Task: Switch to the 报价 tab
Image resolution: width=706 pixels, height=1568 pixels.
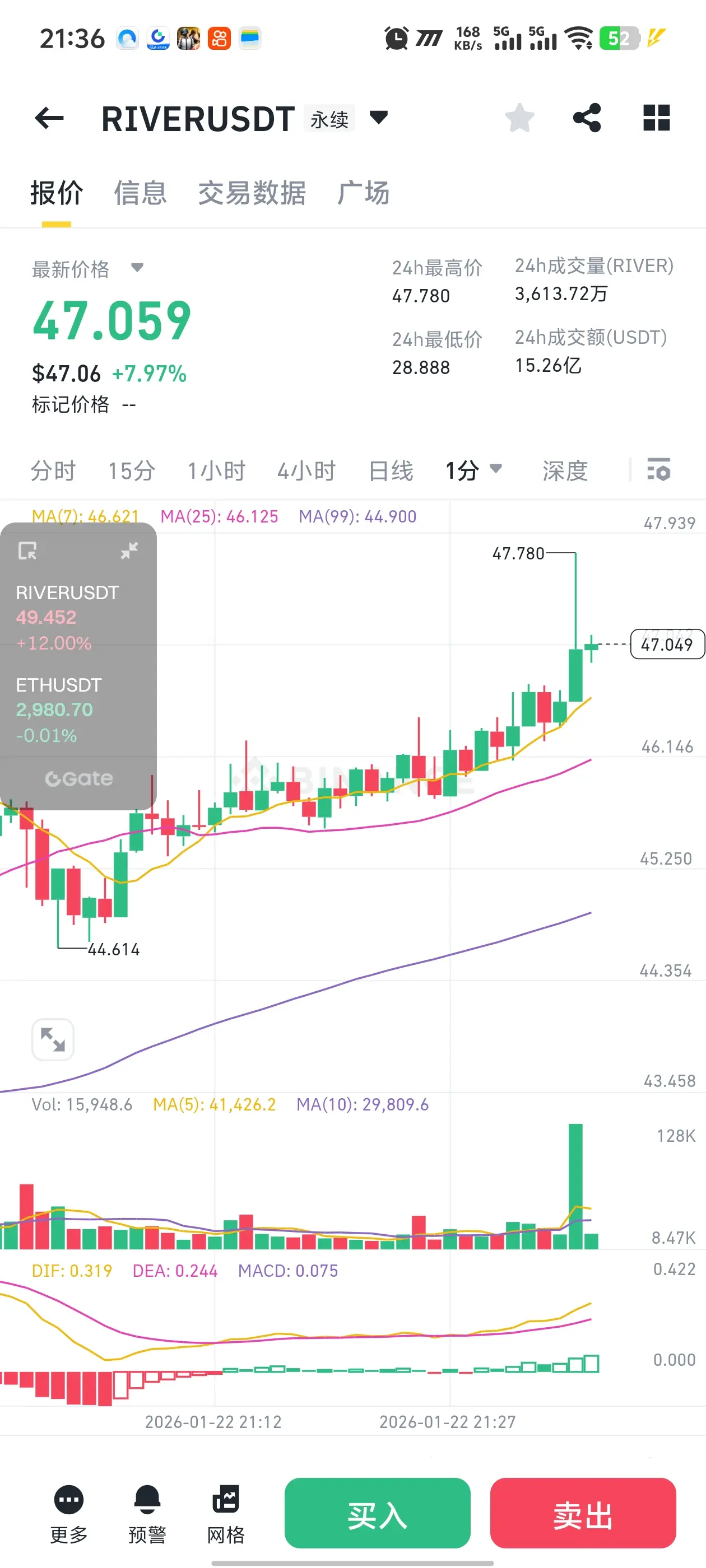Action: pyautogui.click(x=57, y=193)
